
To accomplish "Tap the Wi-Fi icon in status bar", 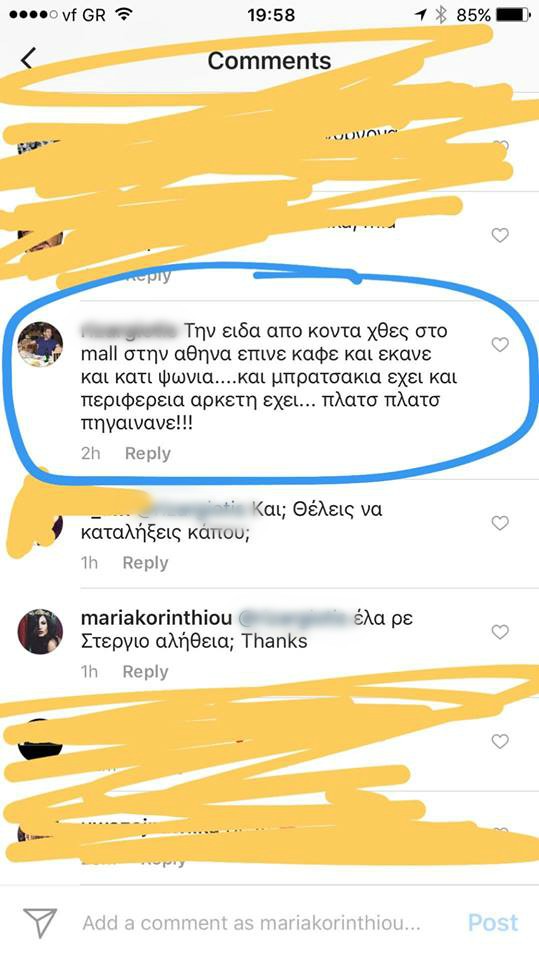I will [x=124, y=15].
